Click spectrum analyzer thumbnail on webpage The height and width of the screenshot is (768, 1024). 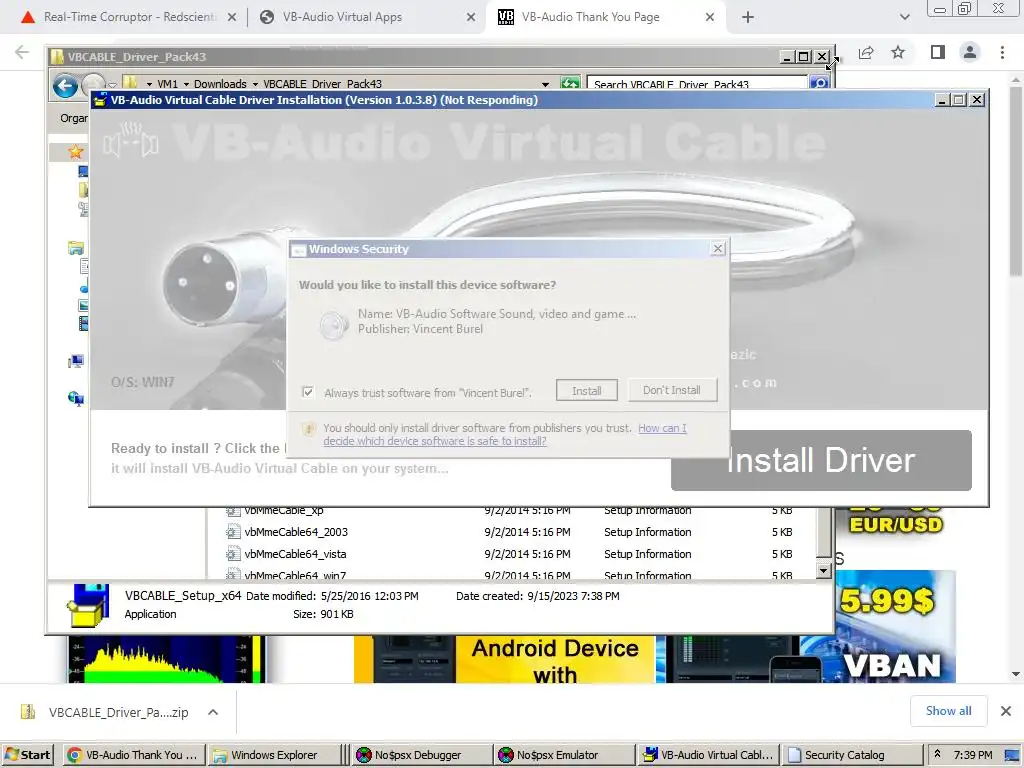point(167,660)
